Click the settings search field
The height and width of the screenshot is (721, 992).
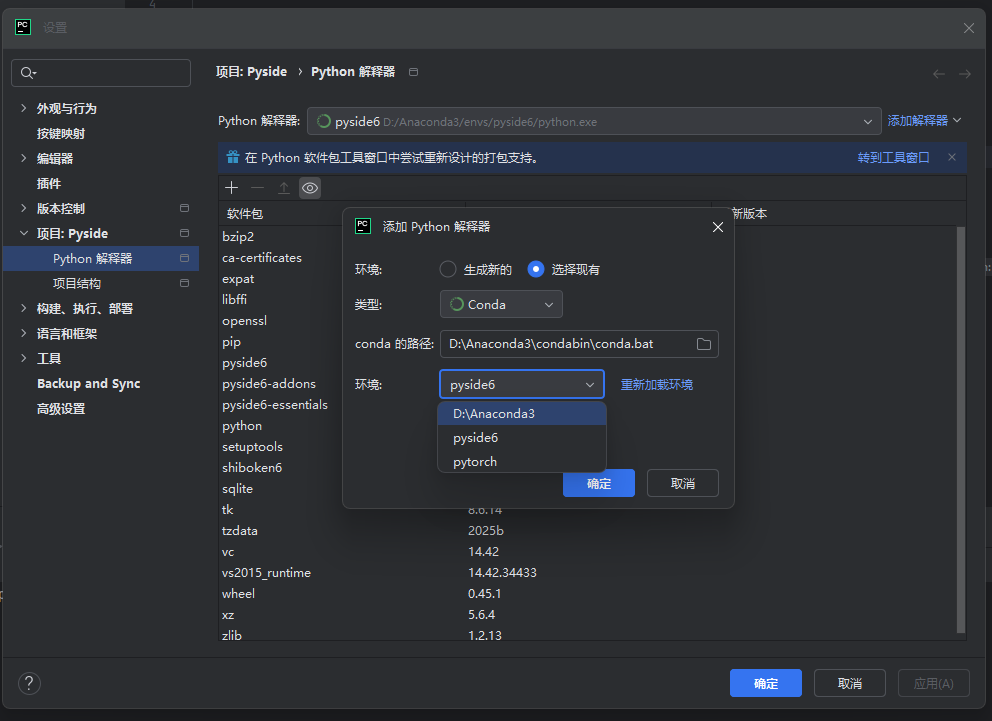pyautogui.click(x=101, y=73)
